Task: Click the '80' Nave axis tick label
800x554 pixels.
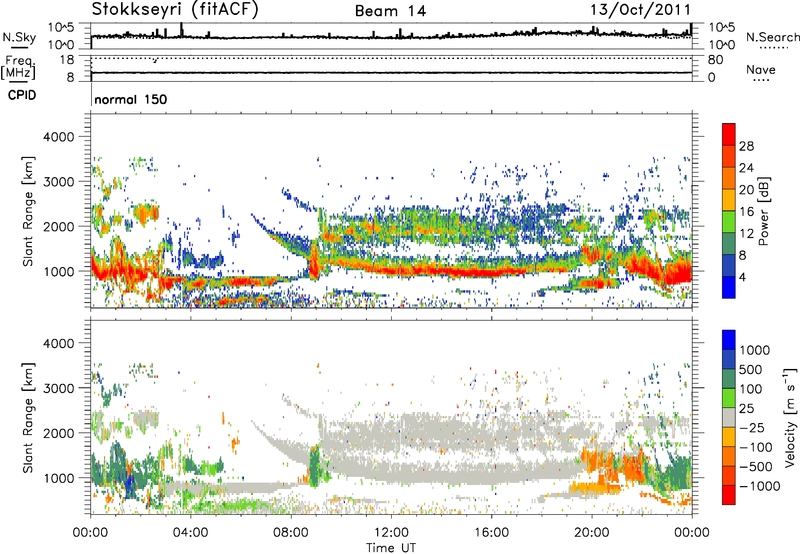Action: tap(715, 60)
